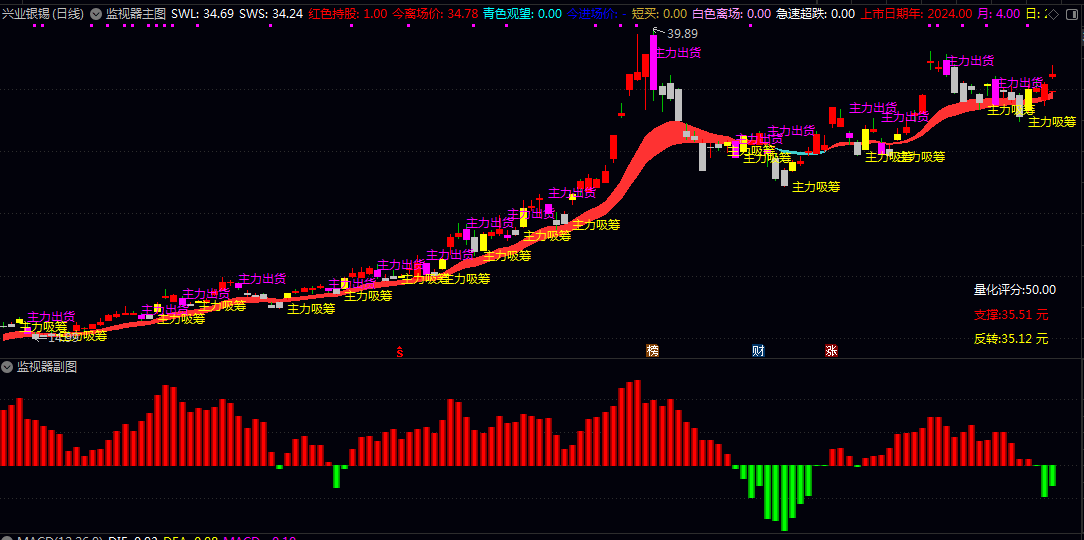Open the 监视器副图 indicator dropdown arrow
Viewport: 1084px width, 540px height.
(8, 367)
